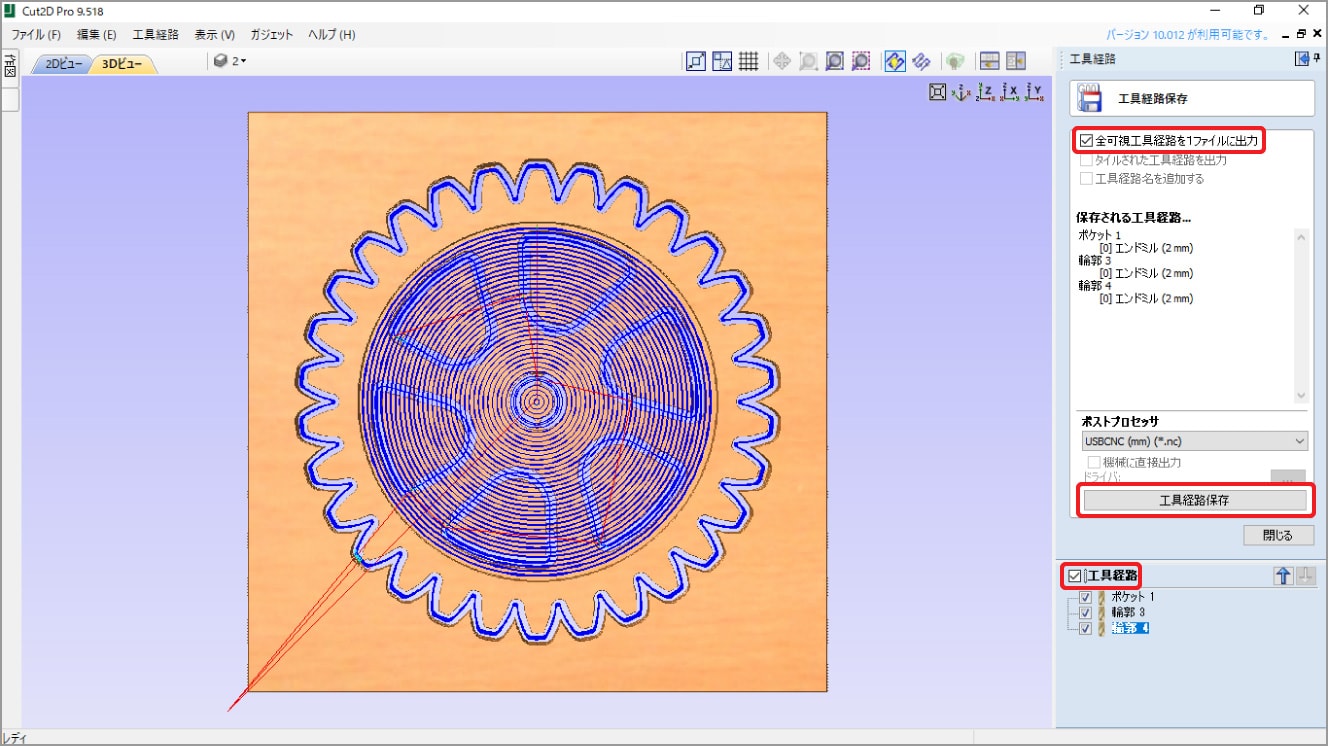Click the zoom-to-fit view icon
The width and height of the screenshot is (1328, 746).
937,93
